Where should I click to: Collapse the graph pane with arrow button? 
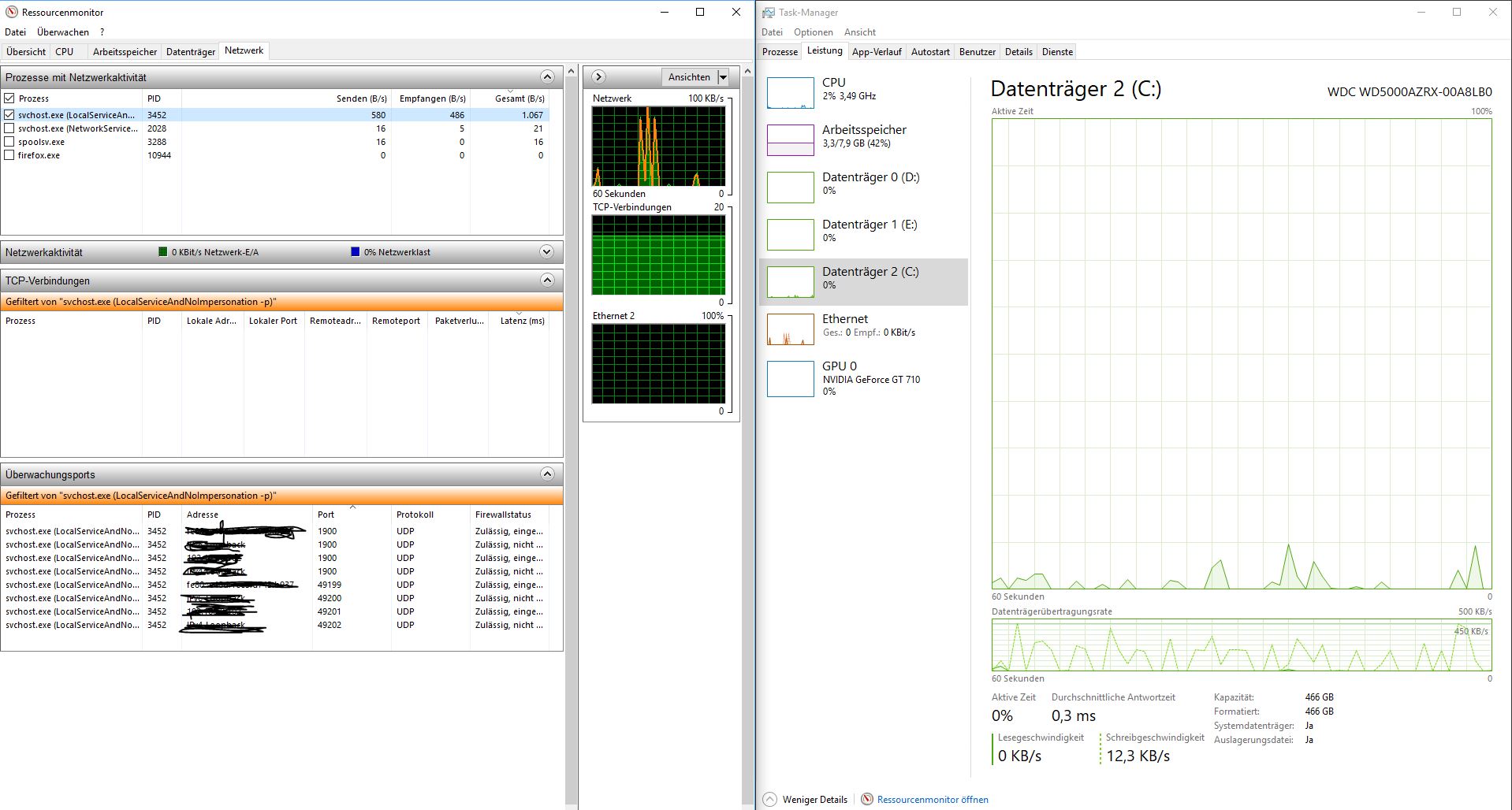pyautogui.click(x=598, y=77)
